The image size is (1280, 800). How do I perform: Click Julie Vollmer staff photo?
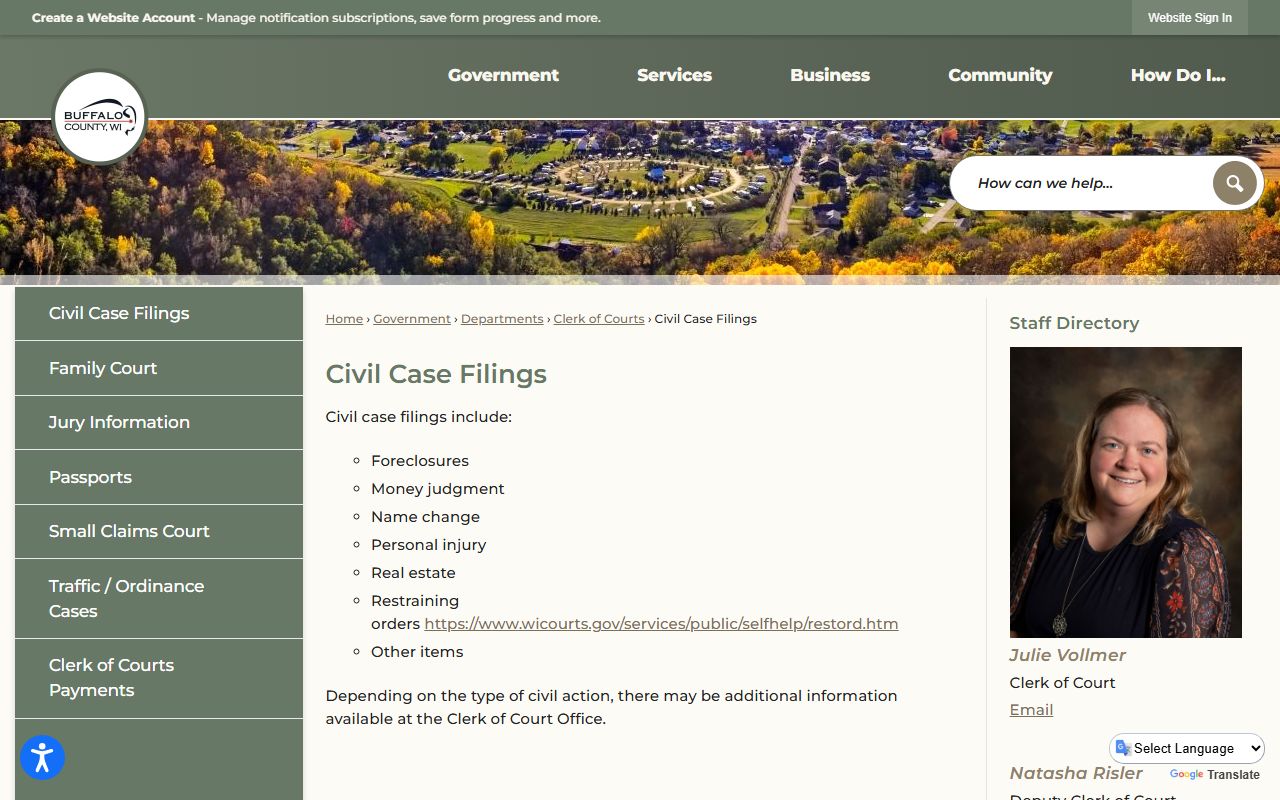pos(1125,492)
